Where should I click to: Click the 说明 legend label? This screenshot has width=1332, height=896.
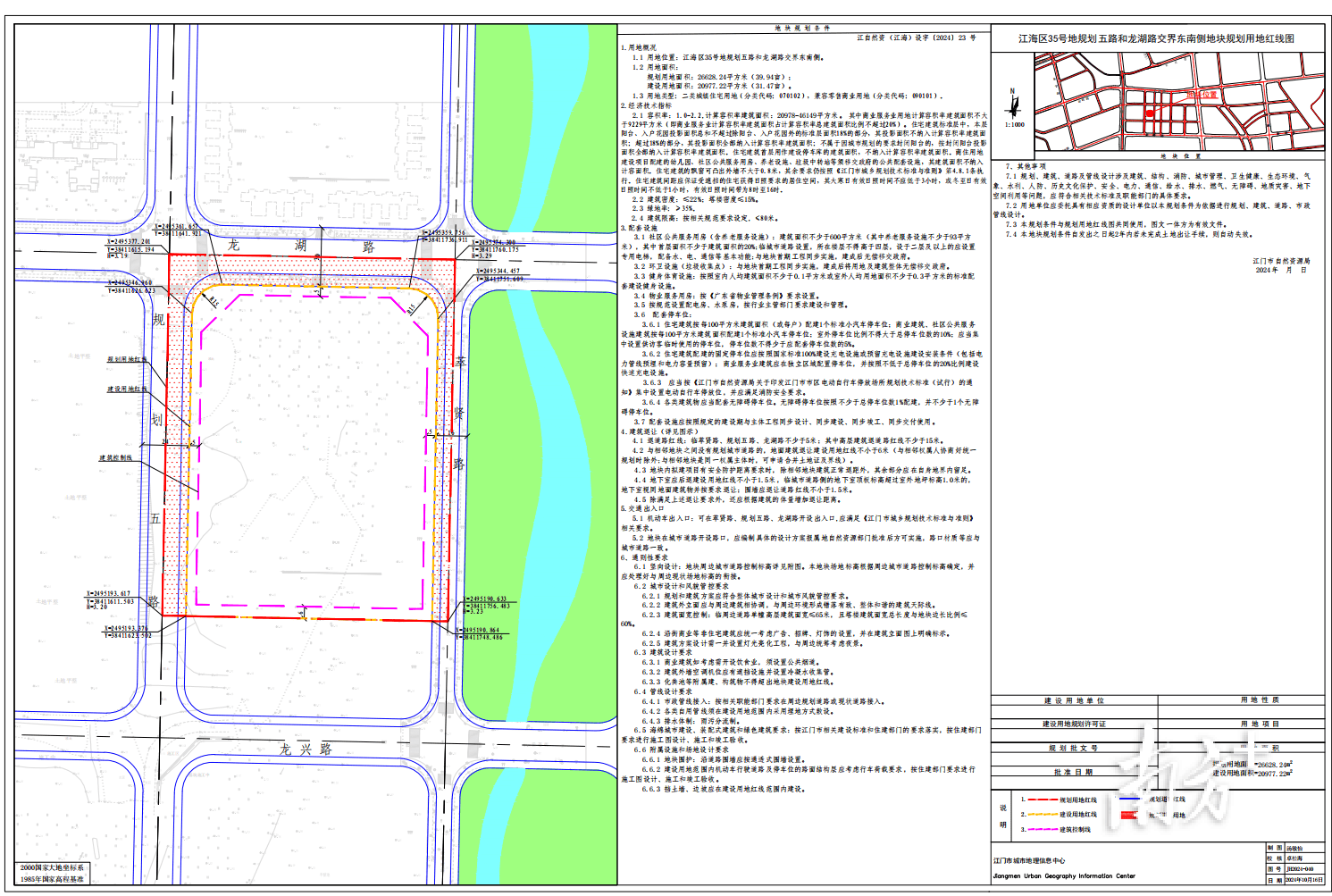[x=1003, y=816]
